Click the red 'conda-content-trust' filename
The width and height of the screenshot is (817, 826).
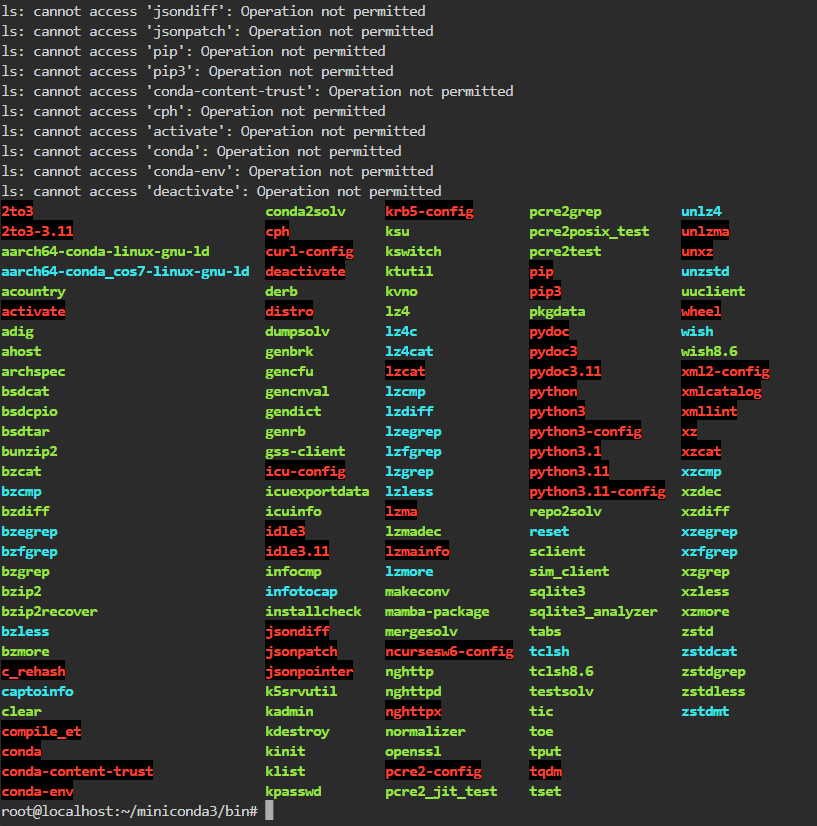77,771
